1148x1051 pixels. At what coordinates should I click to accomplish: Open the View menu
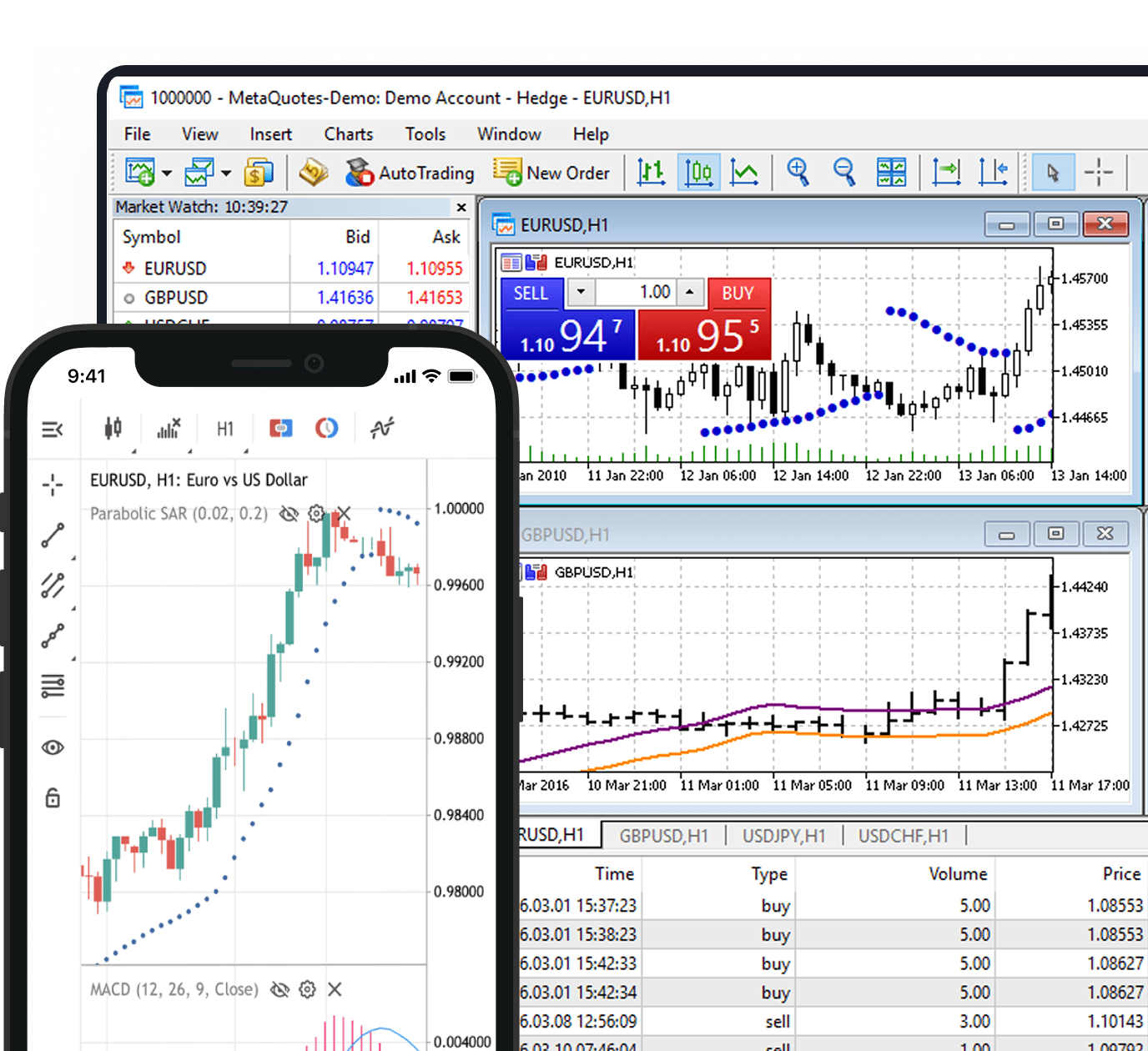200,134
